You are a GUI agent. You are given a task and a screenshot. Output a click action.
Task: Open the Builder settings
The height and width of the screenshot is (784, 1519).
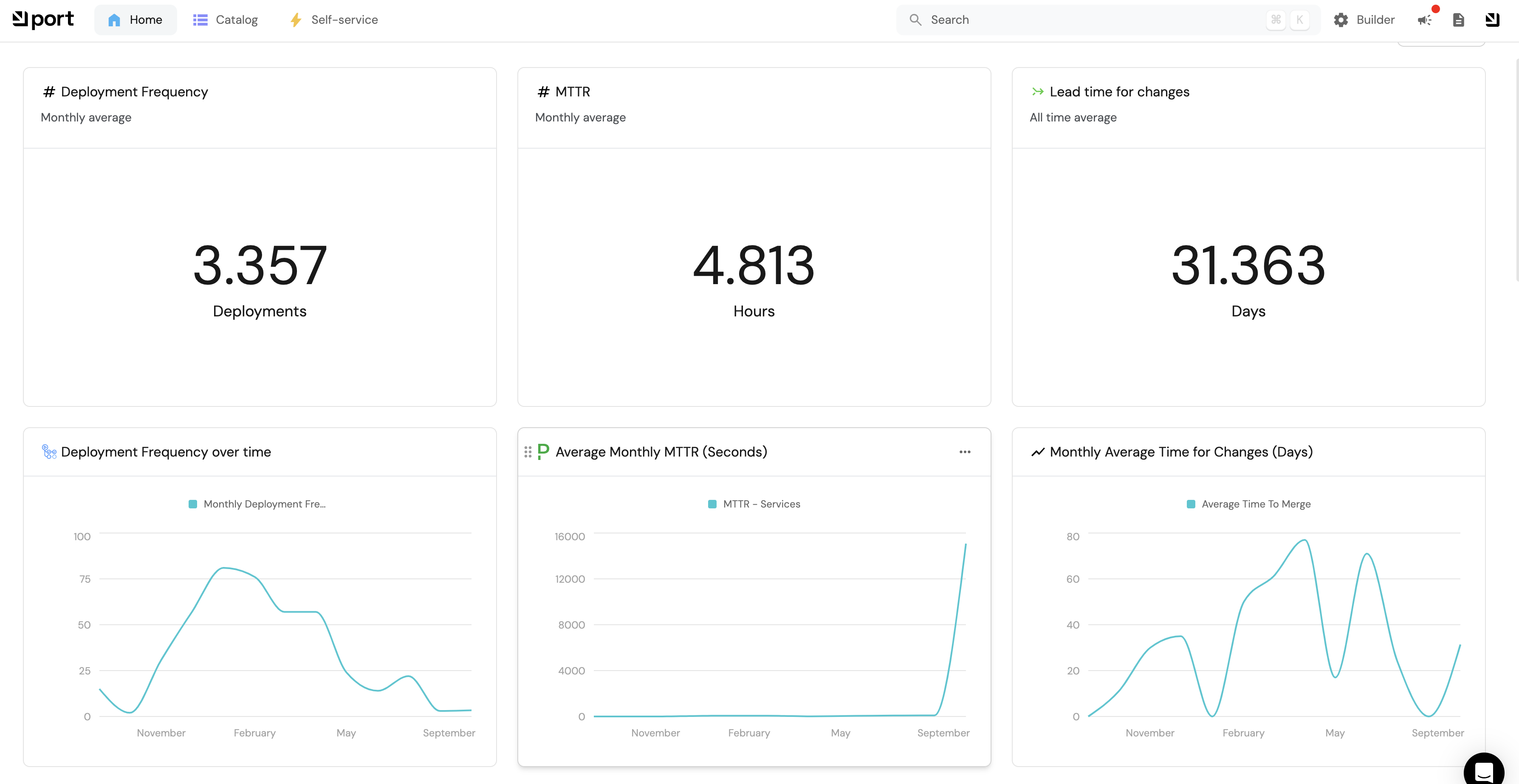[x=1364, y=20]
